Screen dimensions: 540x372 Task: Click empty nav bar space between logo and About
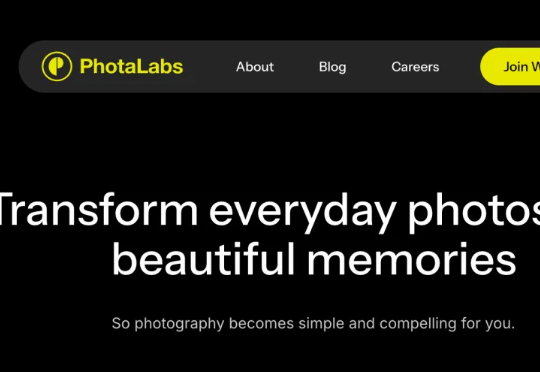click(209, 66)
